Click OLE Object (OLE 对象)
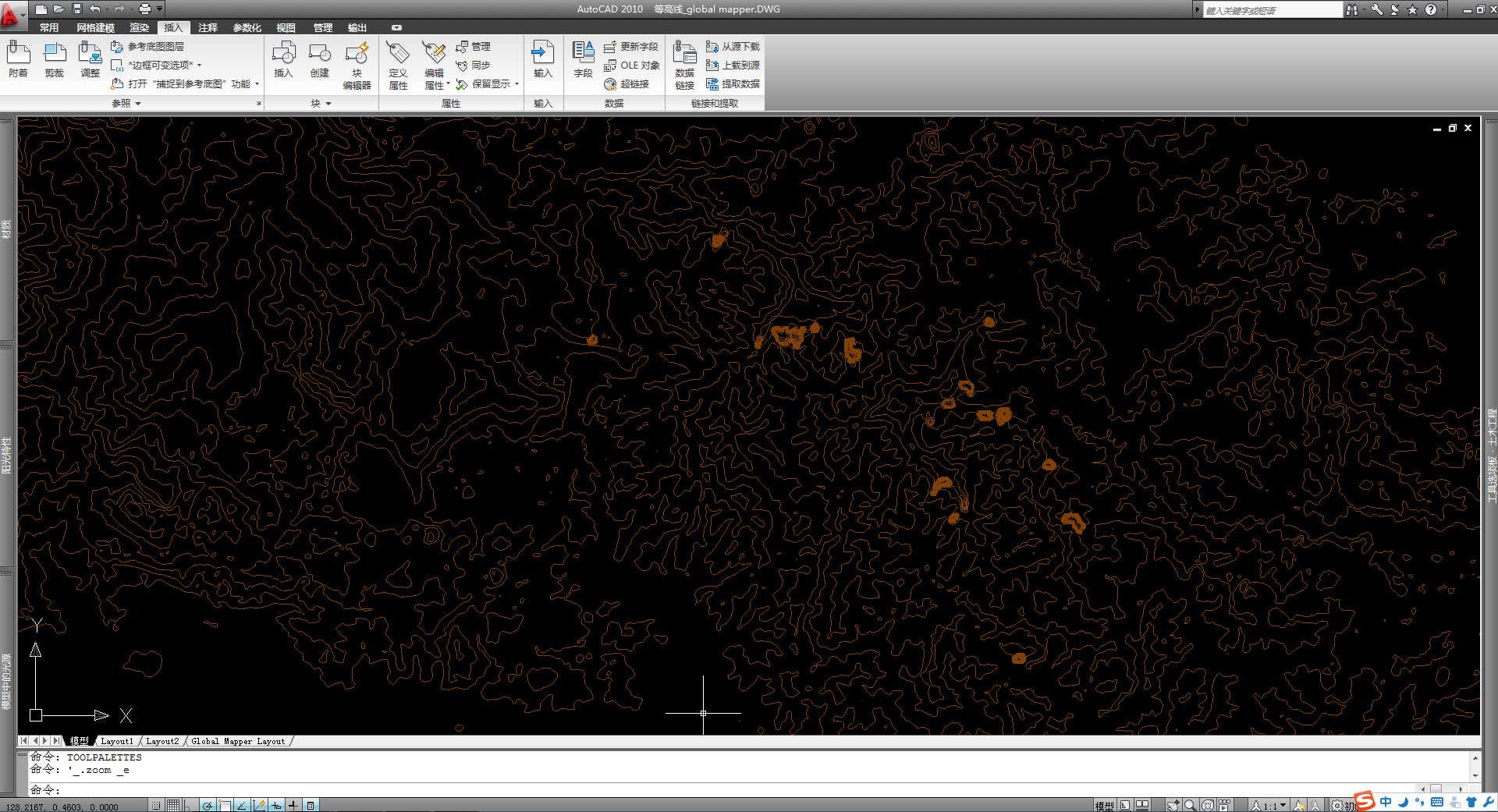 [x=631, y=65]
